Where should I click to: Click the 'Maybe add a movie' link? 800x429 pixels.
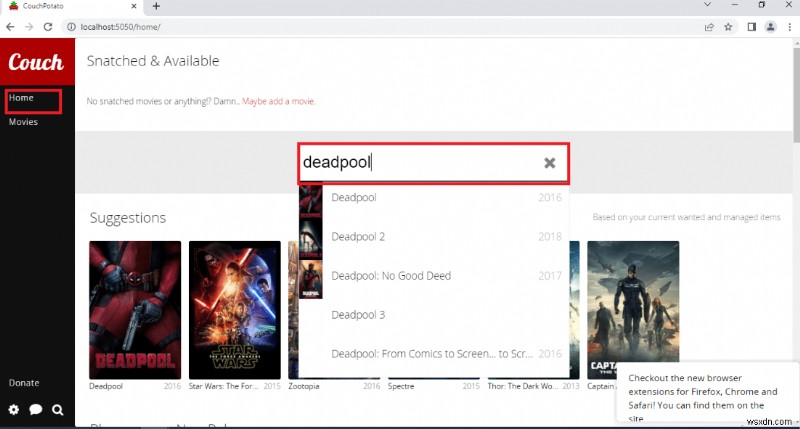[279, 101]
